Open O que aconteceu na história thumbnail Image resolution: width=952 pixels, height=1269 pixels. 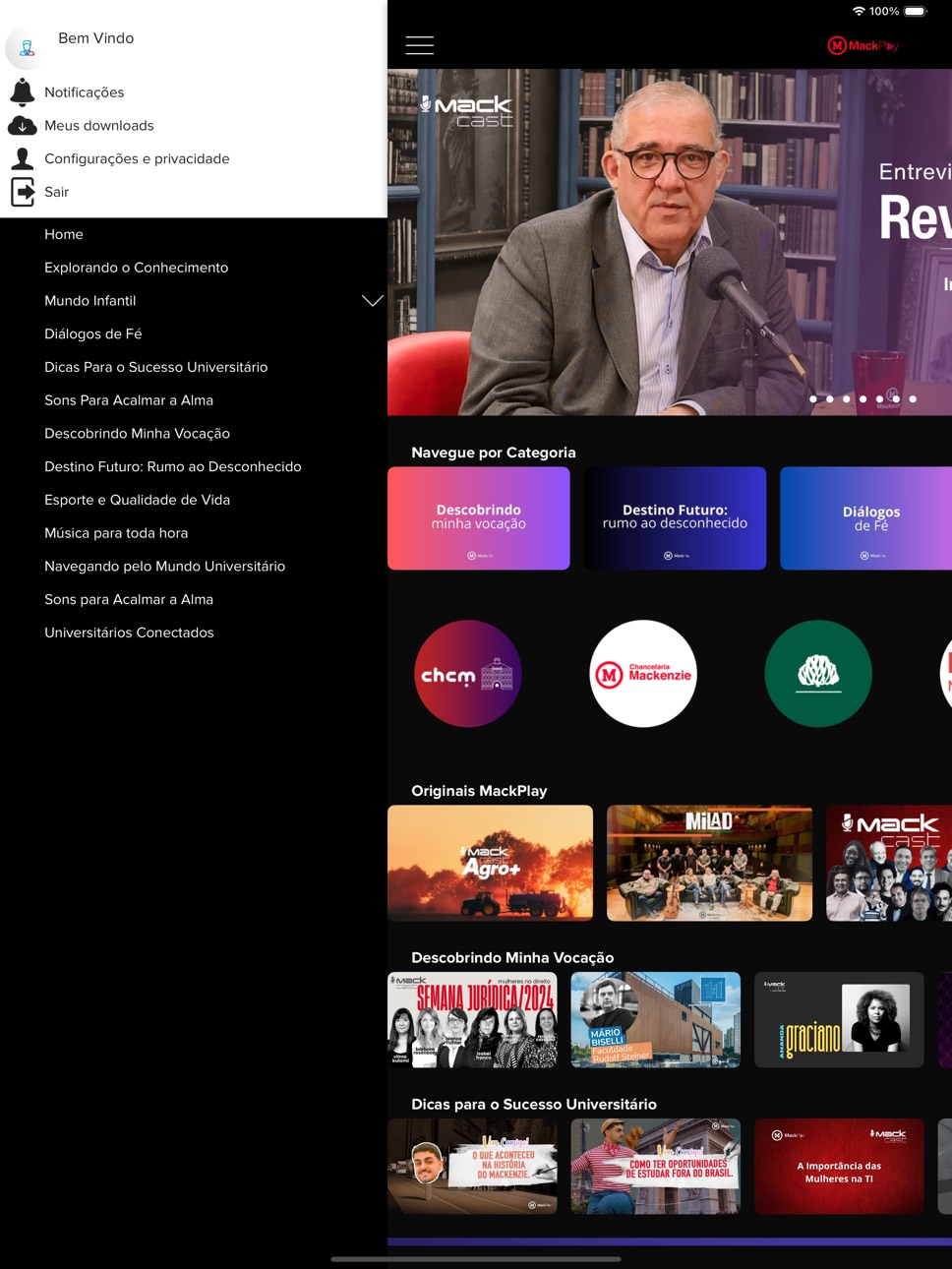pos(472,1166)
